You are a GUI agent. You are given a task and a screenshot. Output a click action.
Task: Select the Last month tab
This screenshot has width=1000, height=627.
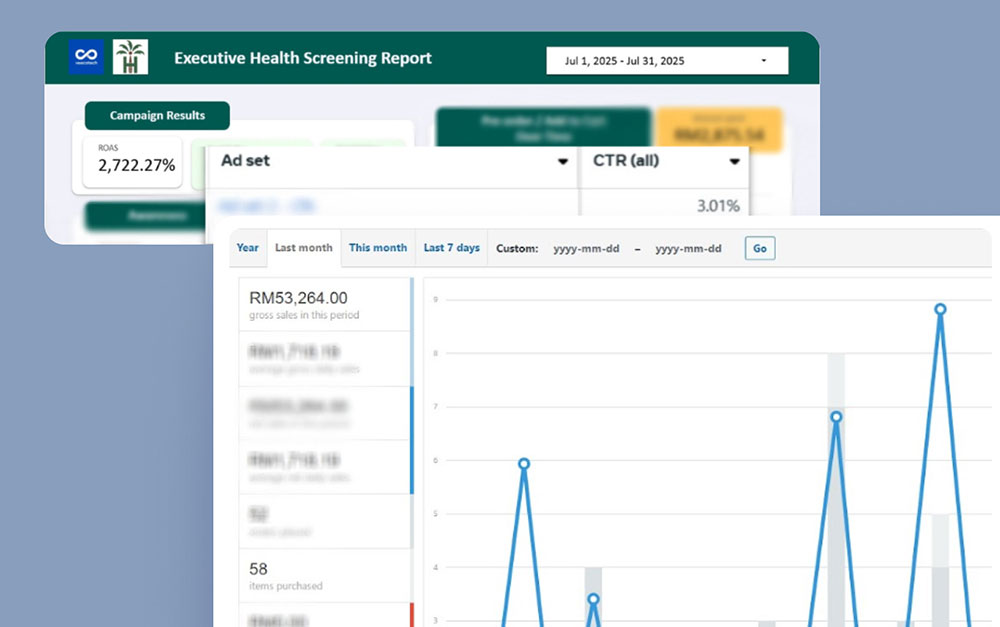click(x=303, y=248)
